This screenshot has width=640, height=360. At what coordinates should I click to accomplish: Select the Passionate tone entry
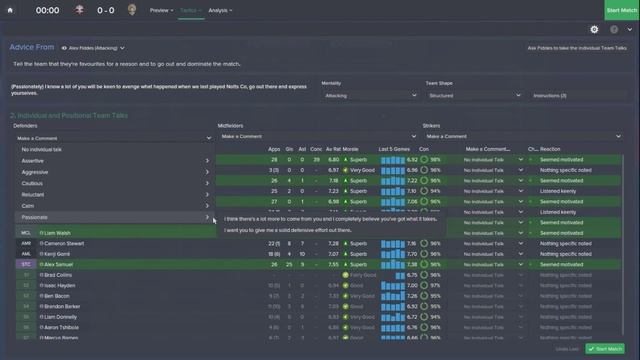114,217
